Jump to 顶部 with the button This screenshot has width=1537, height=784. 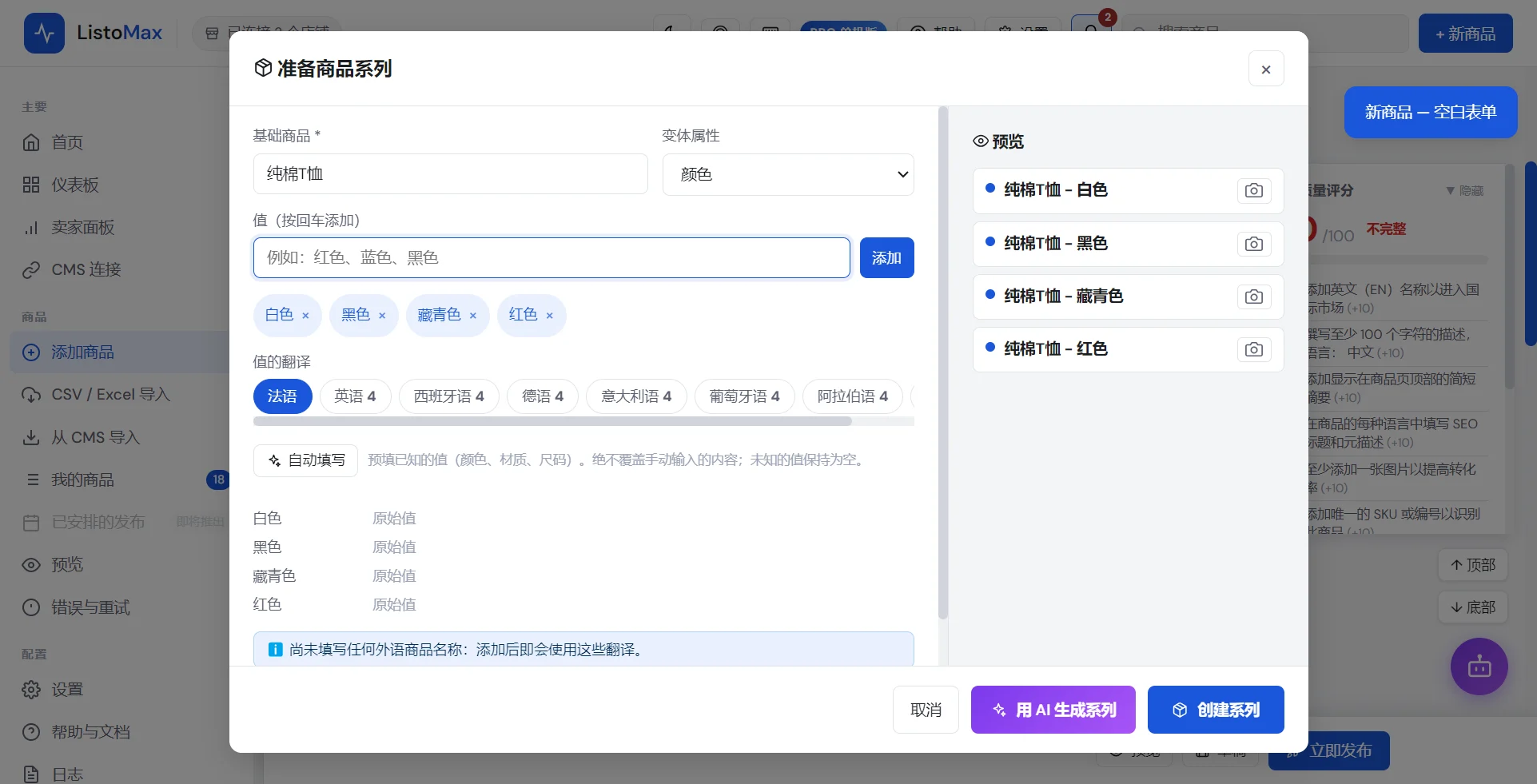[x=1473, y=565]
